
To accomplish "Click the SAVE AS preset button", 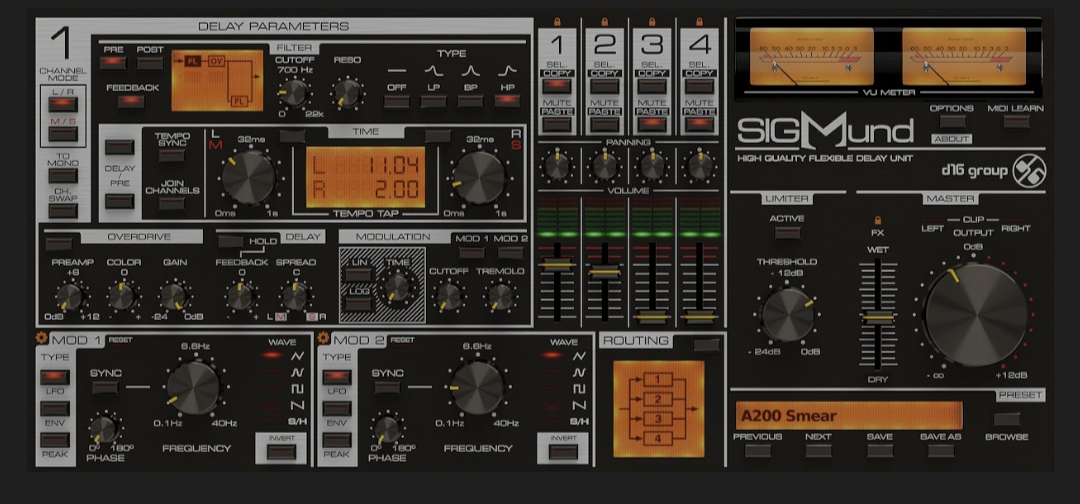I will [941, 451].
